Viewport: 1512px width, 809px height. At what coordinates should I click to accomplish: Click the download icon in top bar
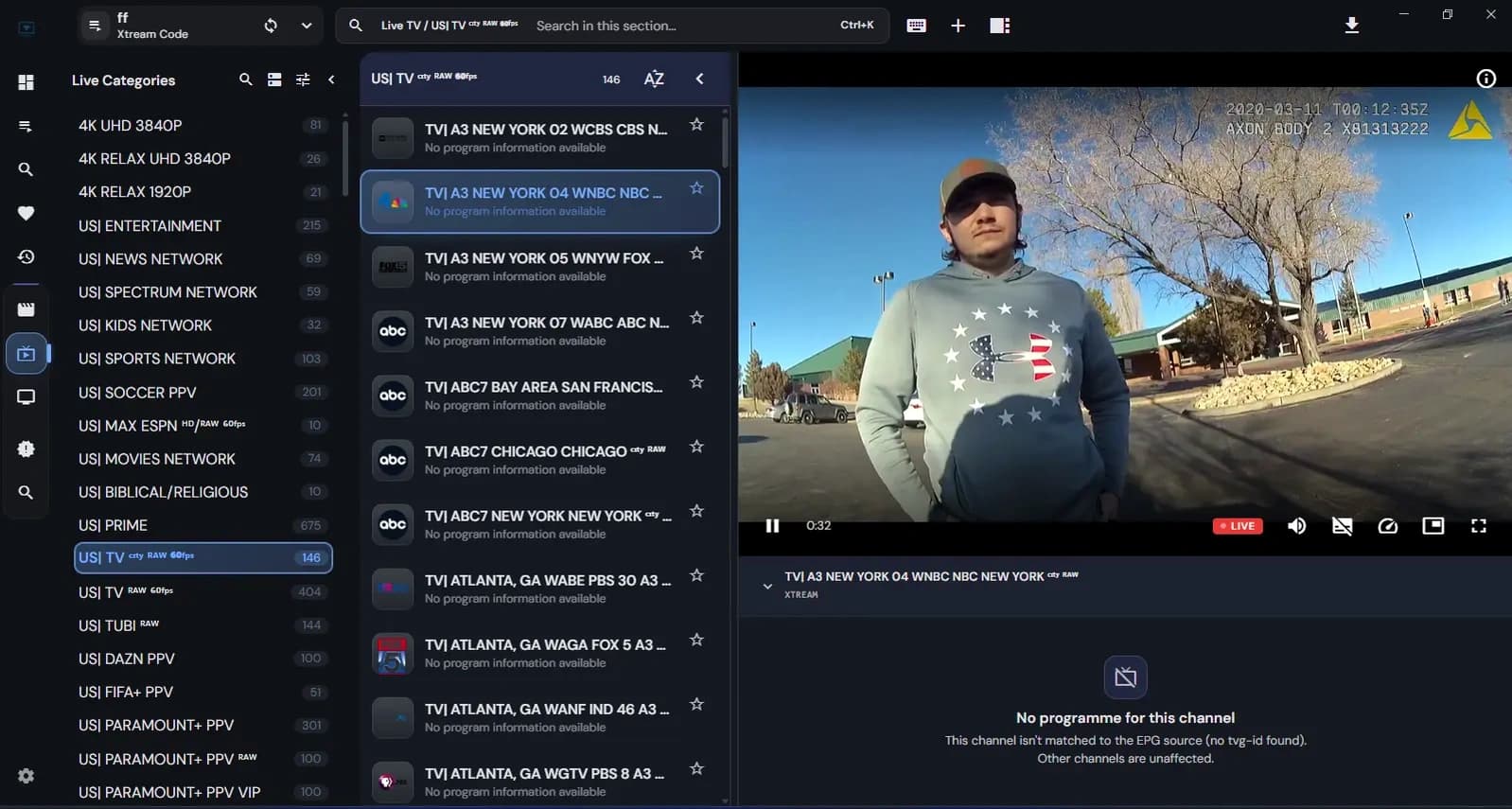(1352, 26)
